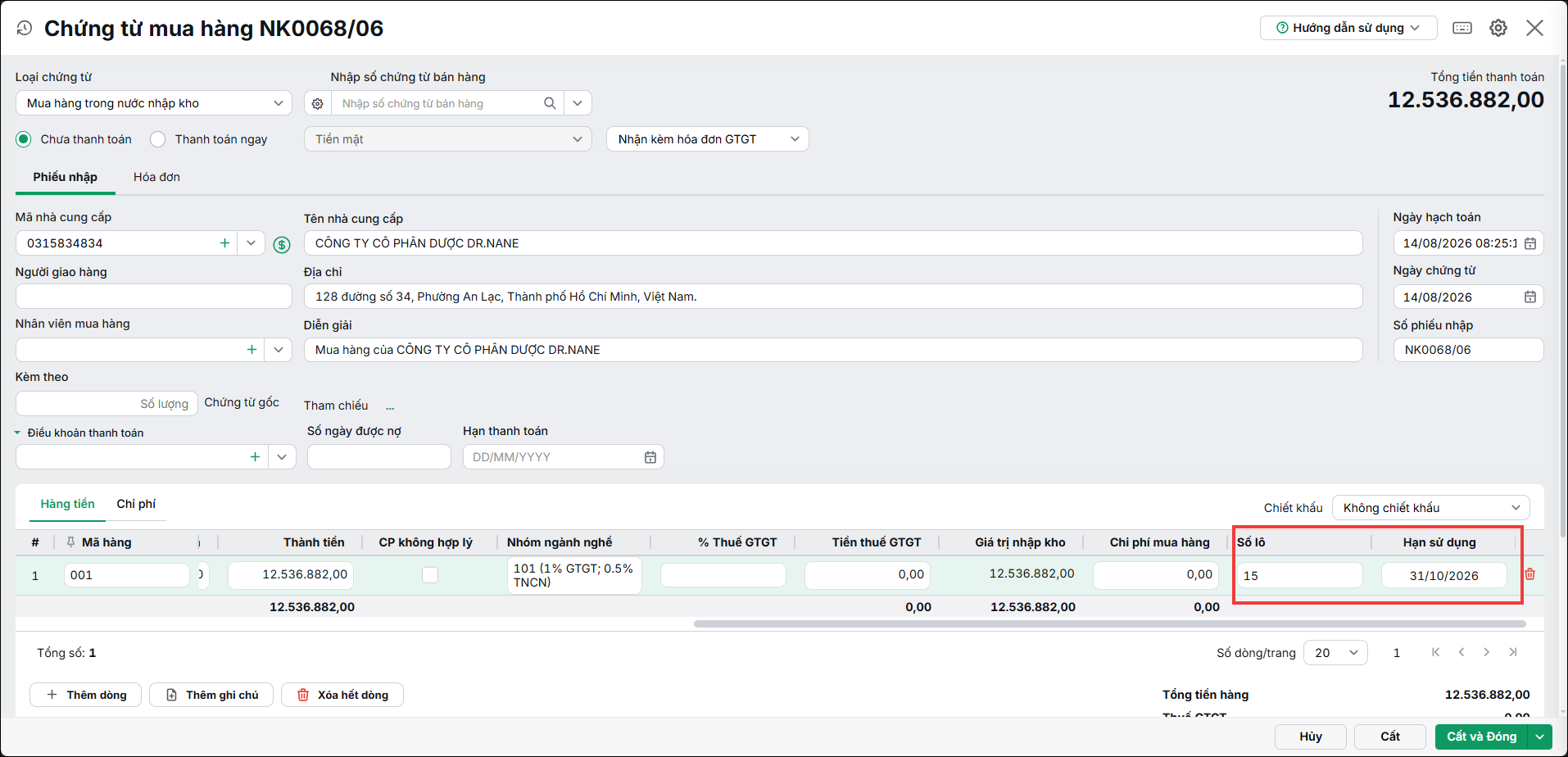The width and height of the screenshot is (1568, 757).
Task: Click Diễn giải description field
Action: point(833,350)
